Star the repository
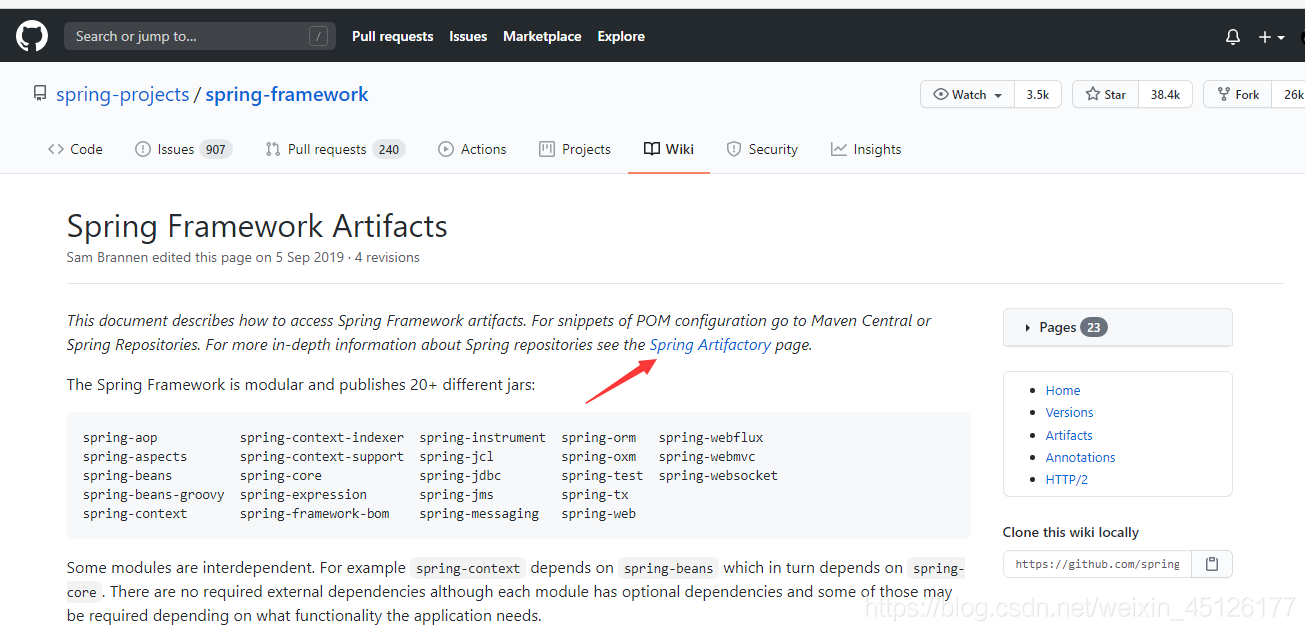The width and height of the screenshot is (1305, 631). (x=1105, y=94)
